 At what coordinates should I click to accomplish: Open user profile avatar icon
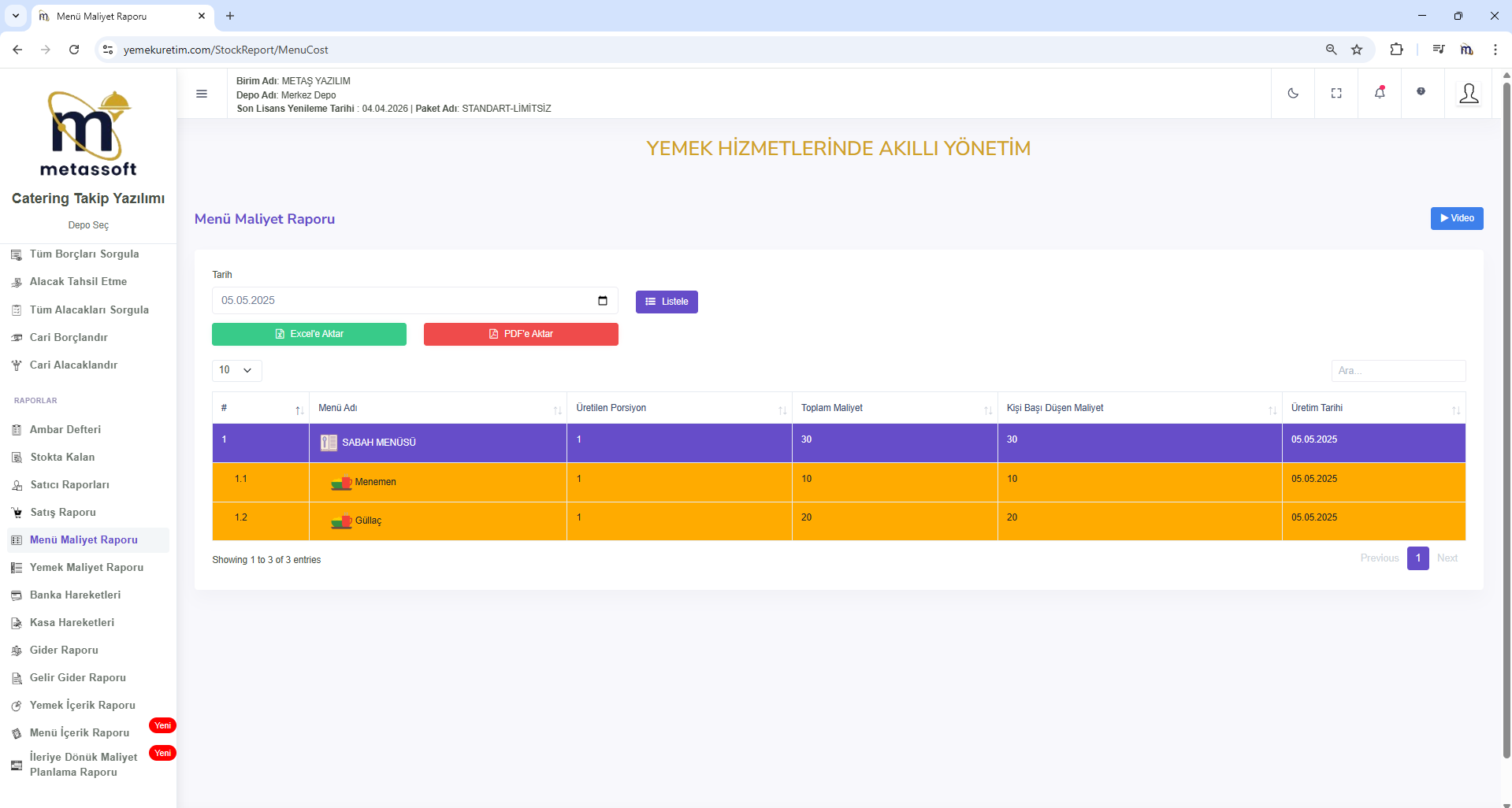click(x=1469, y=93)
